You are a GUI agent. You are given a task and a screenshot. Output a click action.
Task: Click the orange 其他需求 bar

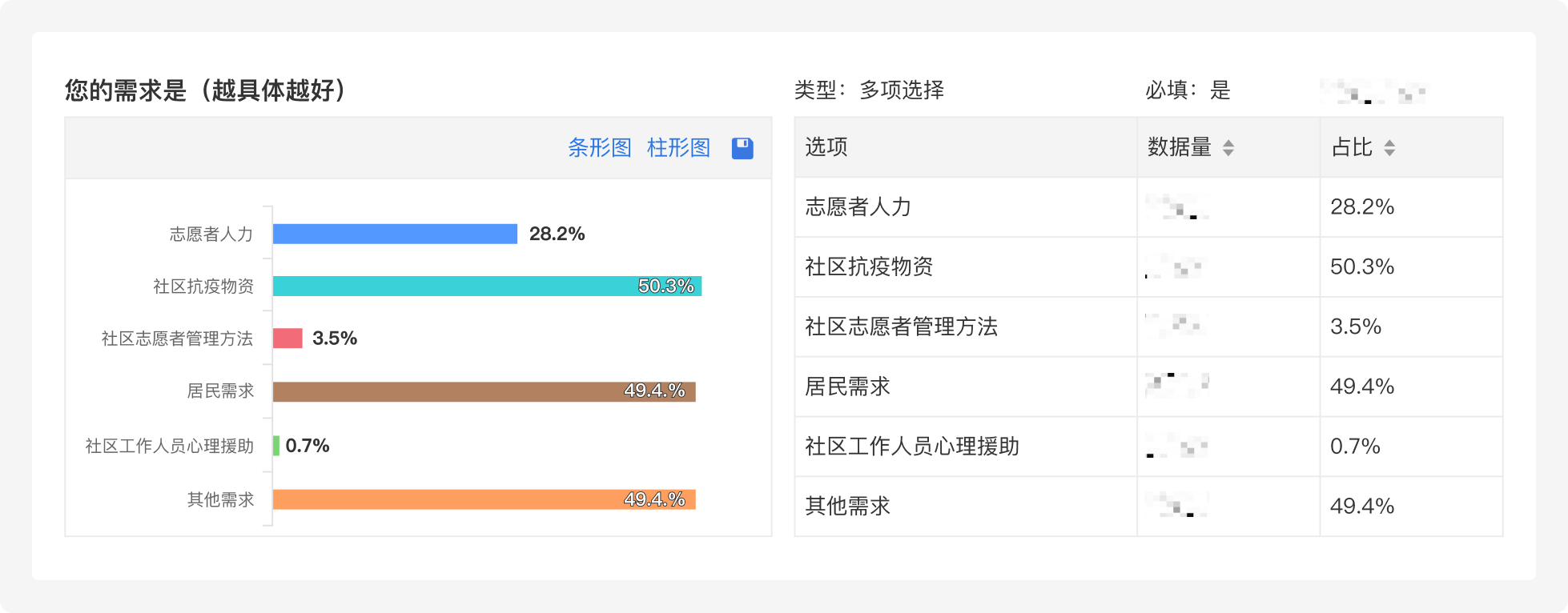tap(484, 499)
